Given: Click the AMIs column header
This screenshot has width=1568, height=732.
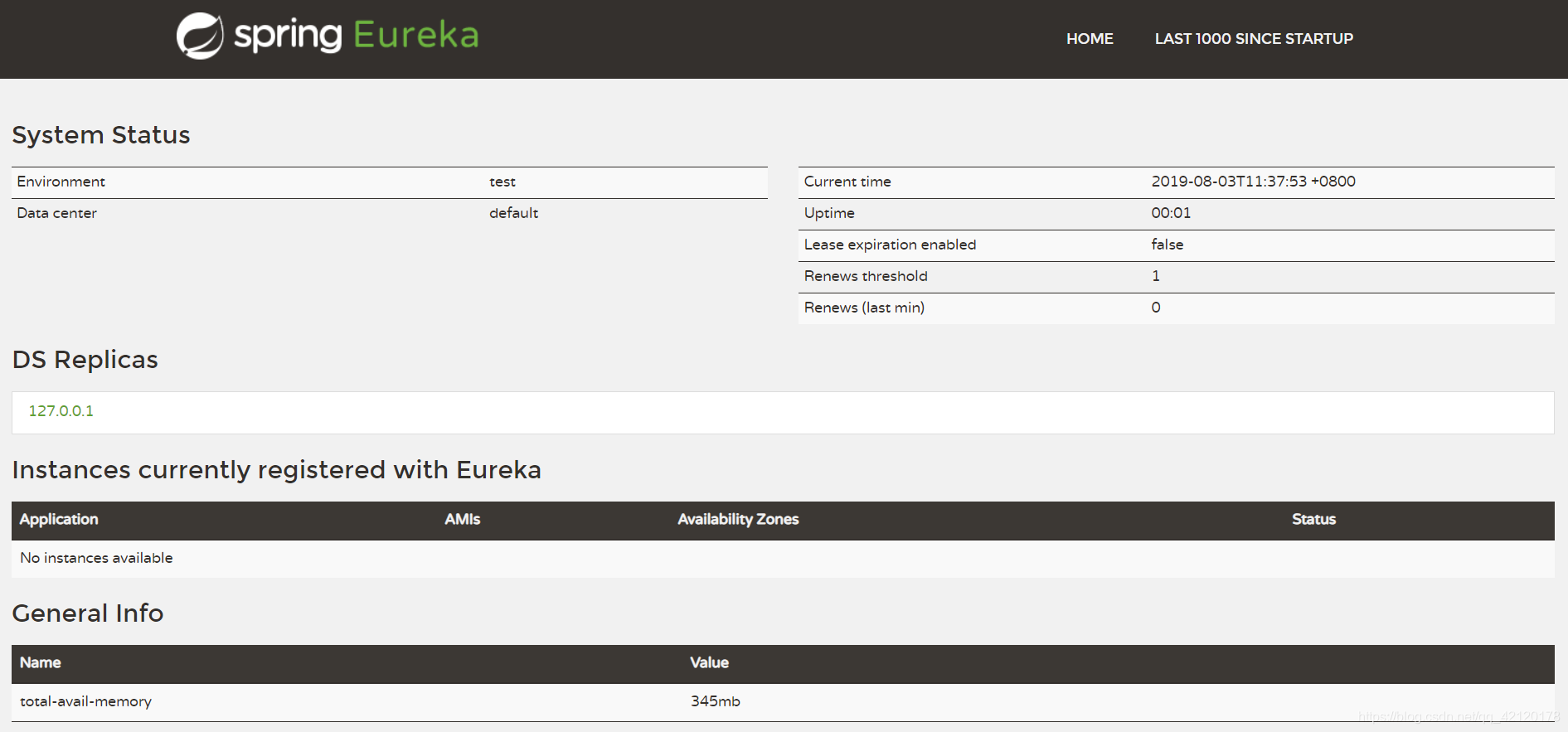Looking at the screenshot, I should point(463,520).
